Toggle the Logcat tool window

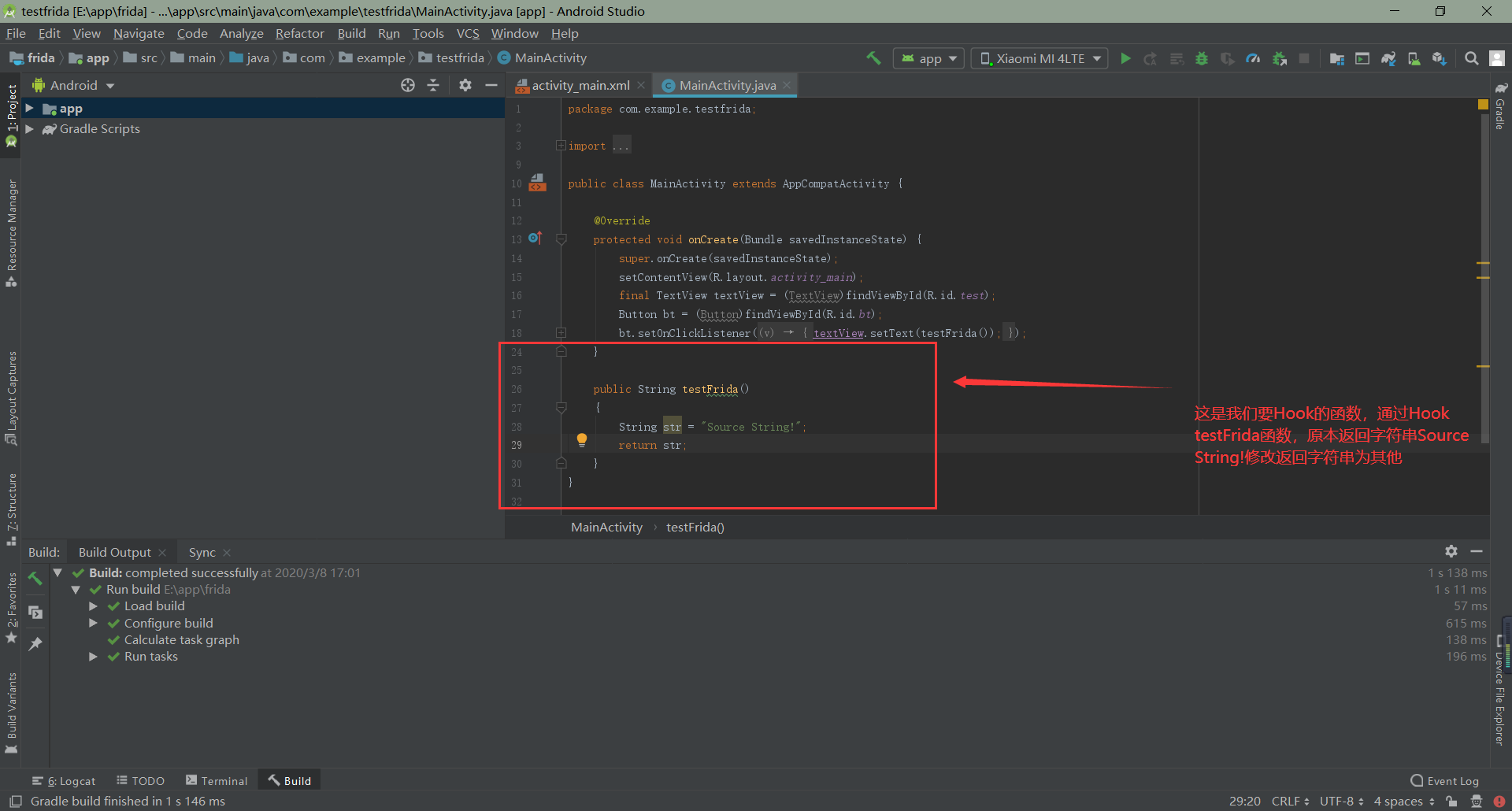[65, 780]
